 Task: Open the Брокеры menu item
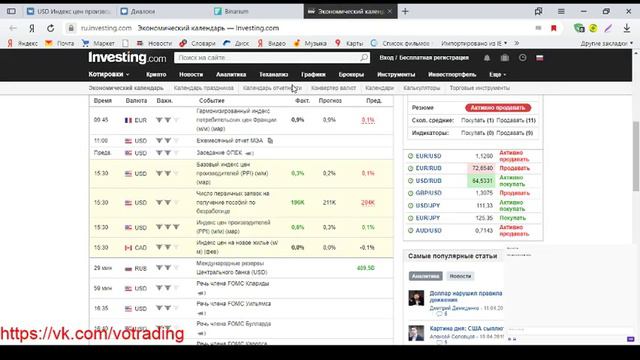(351, 75)
